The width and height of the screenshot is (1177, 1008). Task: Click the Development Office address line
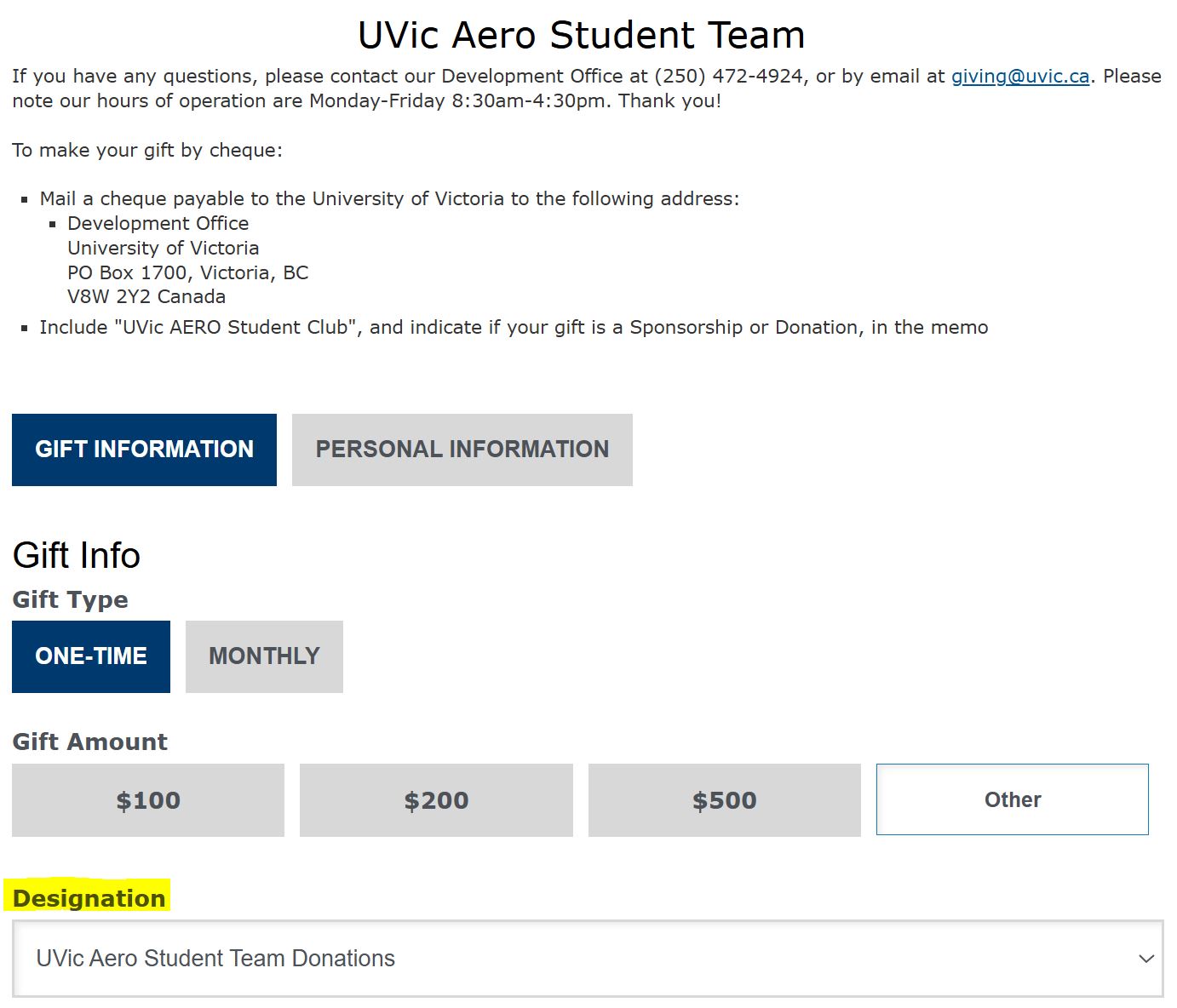(x=158, y=223)
